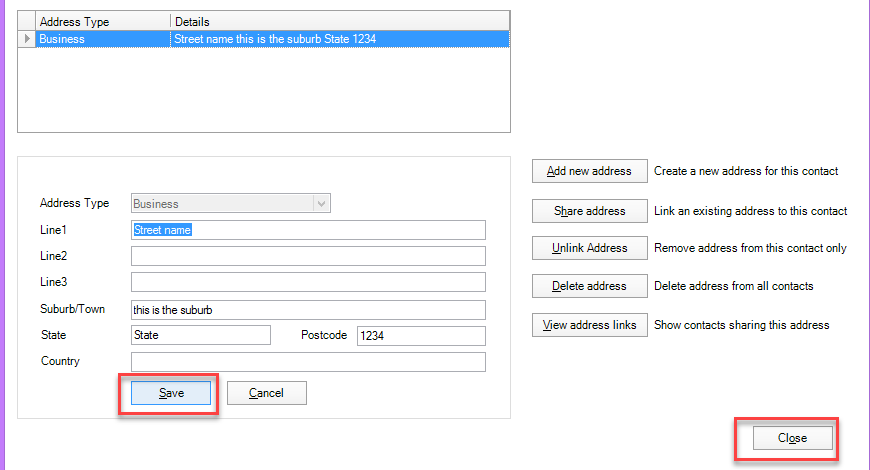Click the Cancel button
This screenshot has width=870, height=470.
pos(266,393)
